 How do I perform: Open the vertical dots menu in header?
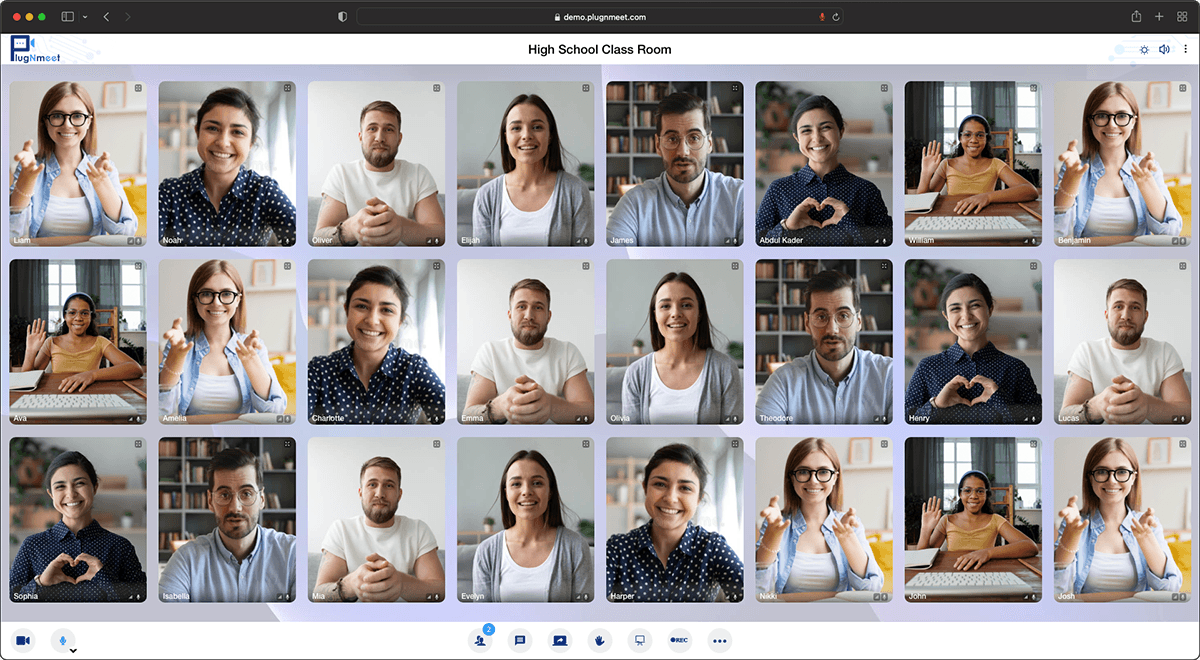coord(1185,49)
